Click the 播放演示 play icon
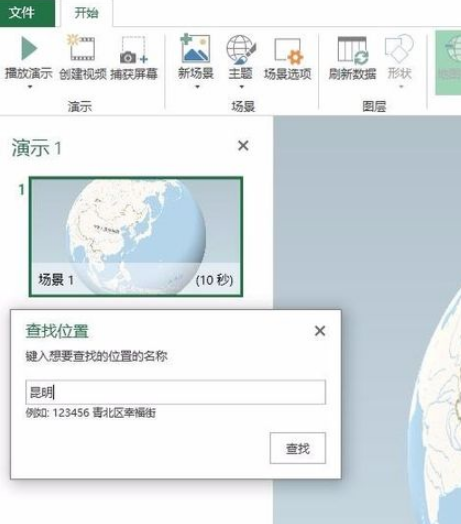461x524 pixels. [29, 49]
